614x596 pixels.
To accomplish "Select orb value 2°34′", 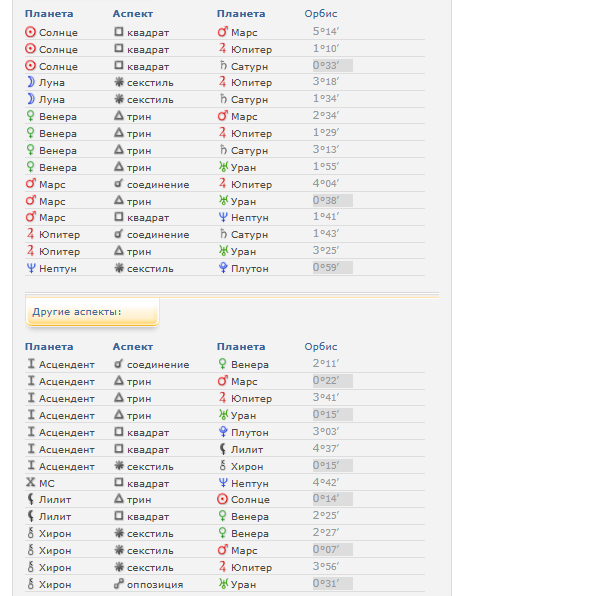I will 326,116.
